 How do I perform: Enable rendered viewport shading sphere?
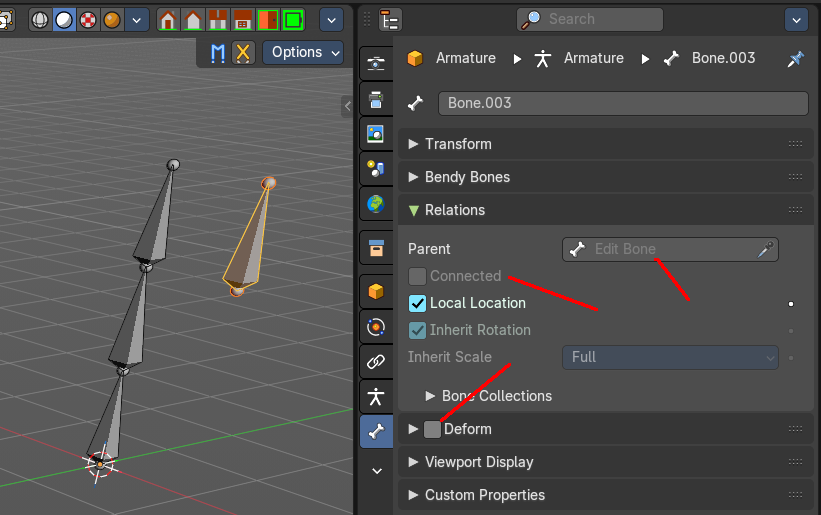click(112, 20)
